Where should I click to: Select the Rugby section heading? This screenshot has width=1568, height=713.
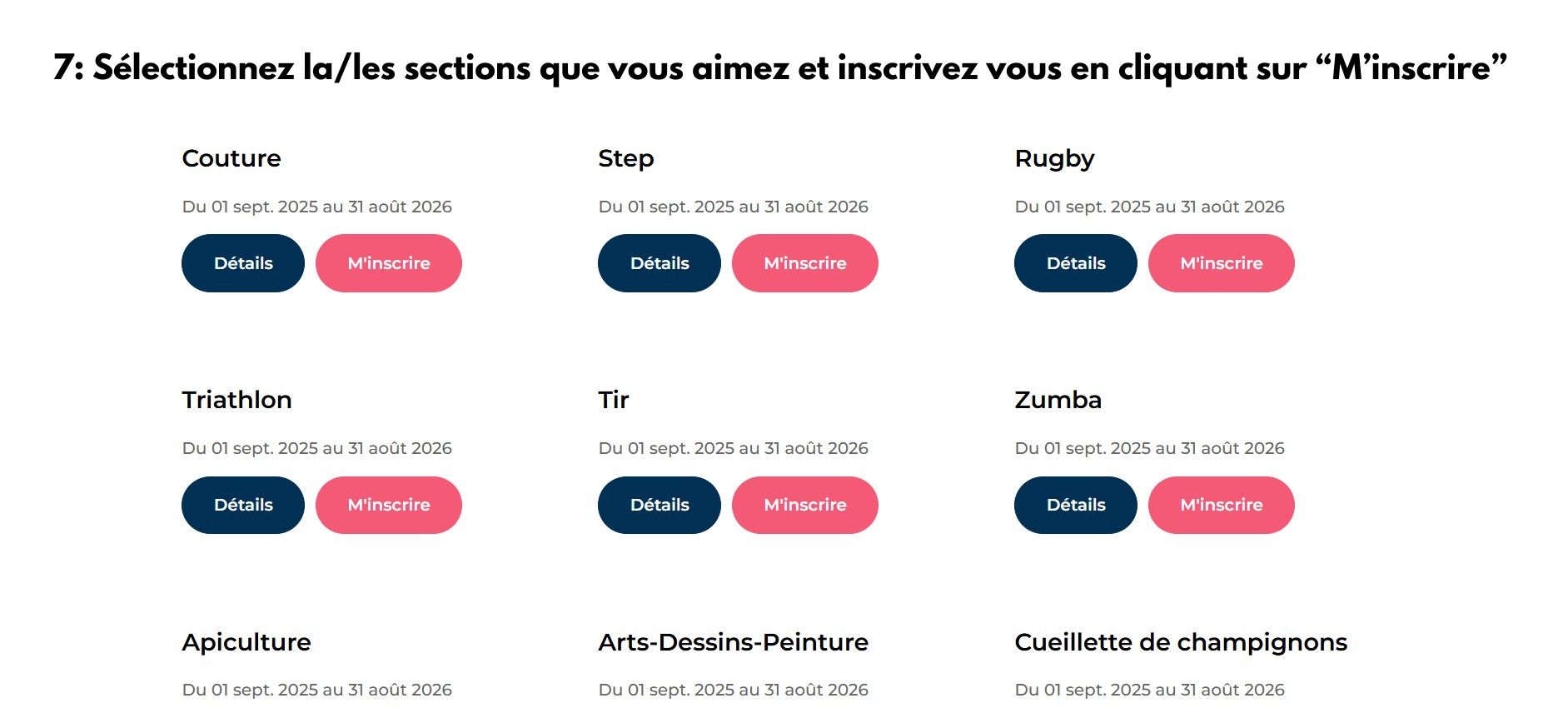(x=1054, y=158)
